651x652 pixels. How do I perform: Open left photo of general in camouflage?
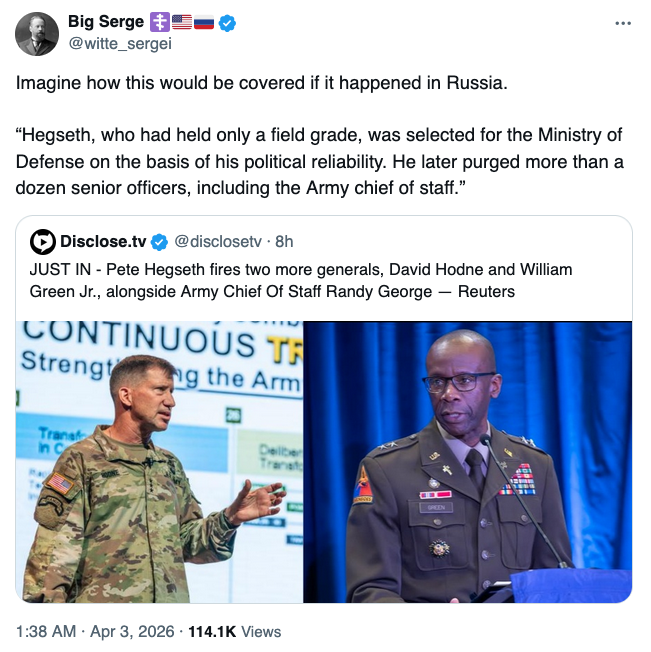pos(159,461)
